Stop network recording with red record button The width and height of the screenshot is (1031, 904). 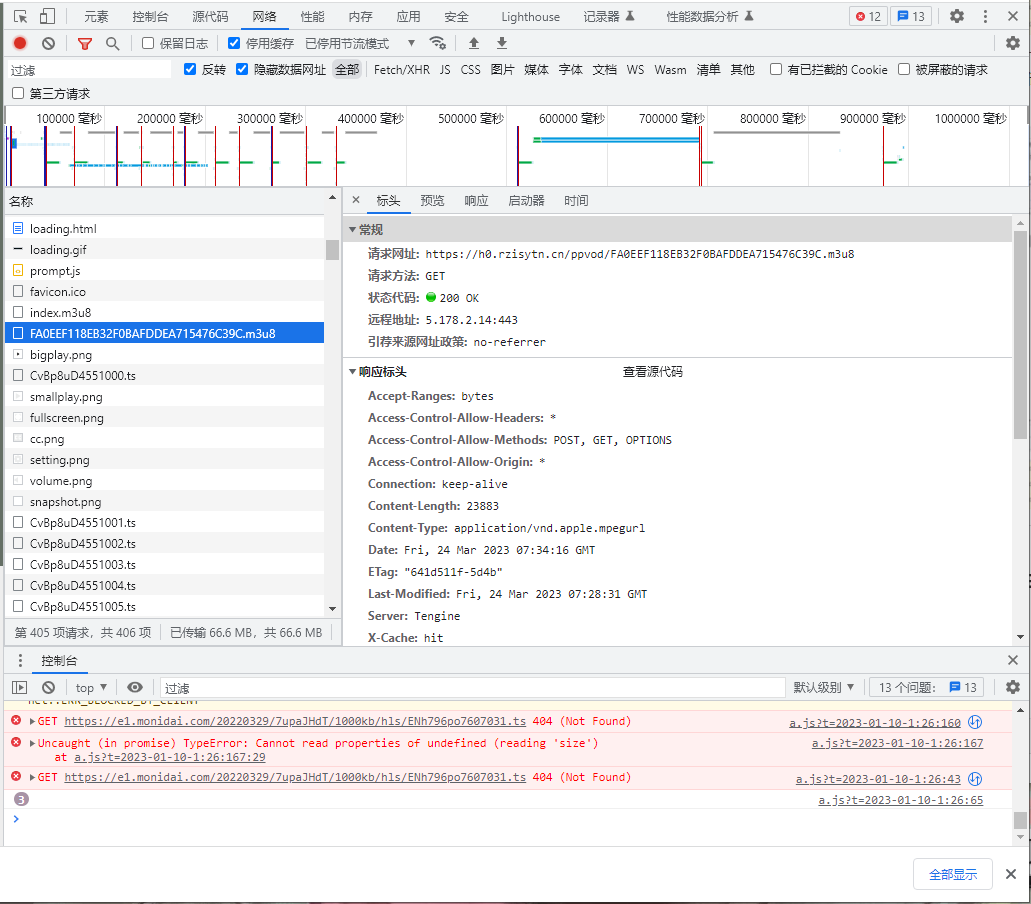[x=20, y=43]
